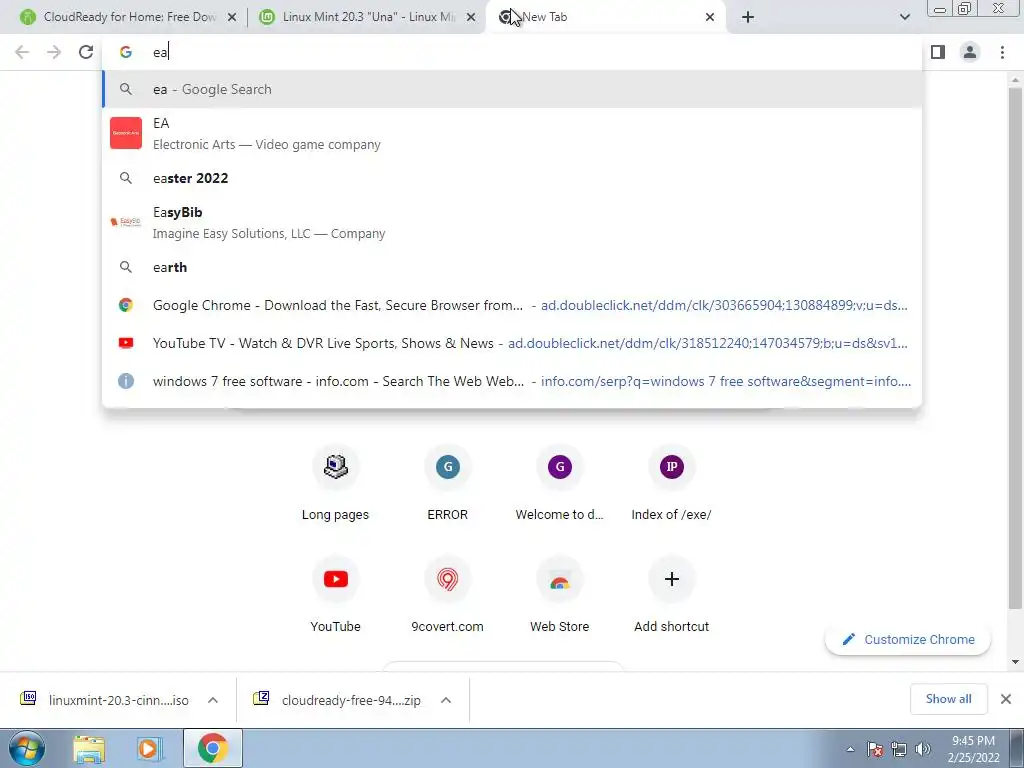This screenshot has width=1024, height=768.
Task: Open the YouTube TV history suggestion
Action: click(512, 343)
